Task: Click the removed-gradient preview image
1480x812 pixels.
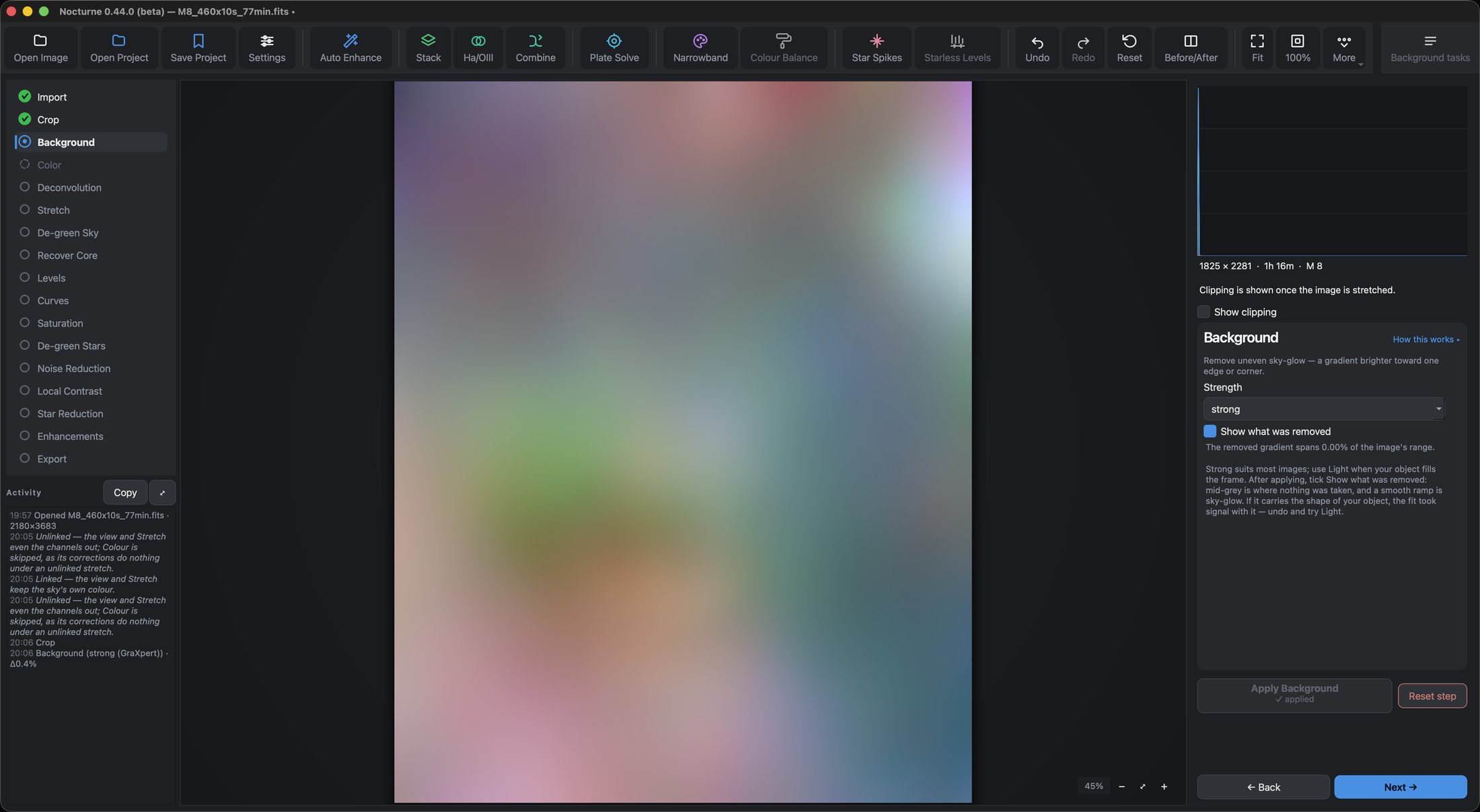Action: tap(683, 442)
